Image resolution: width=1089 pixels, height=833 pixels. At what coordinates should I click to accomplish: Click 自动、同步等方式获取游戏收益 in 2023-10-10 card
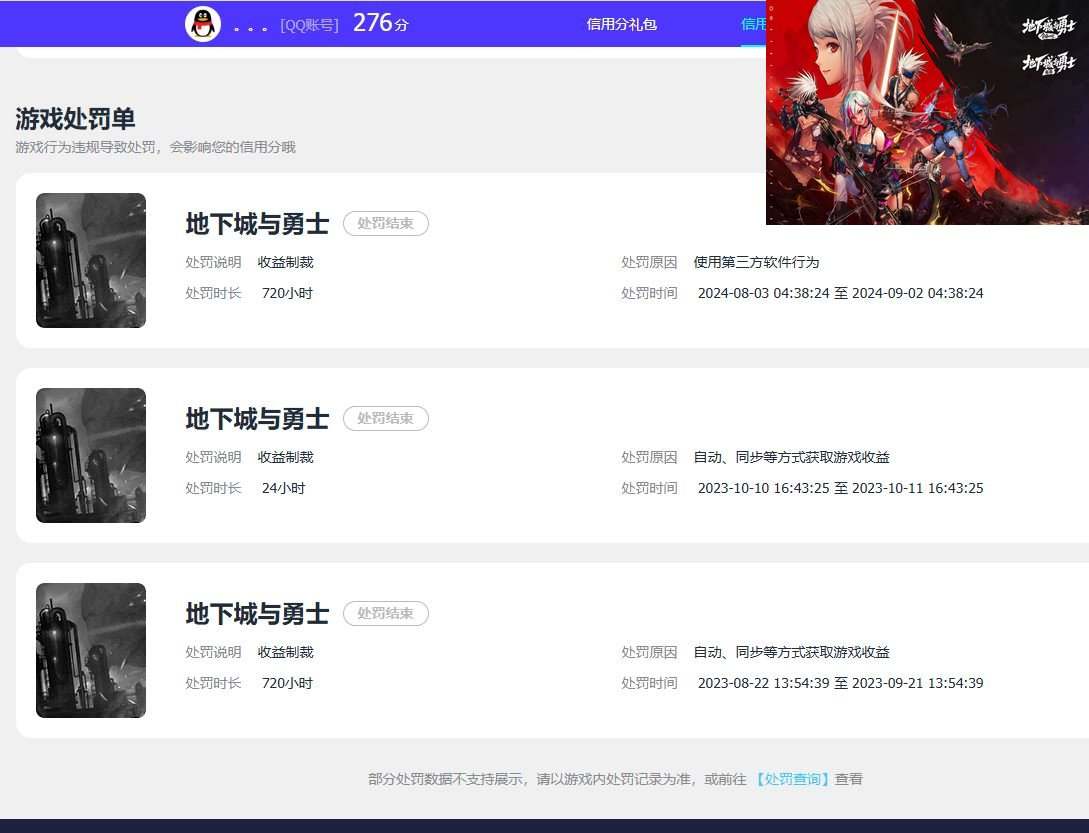point(792,457)
